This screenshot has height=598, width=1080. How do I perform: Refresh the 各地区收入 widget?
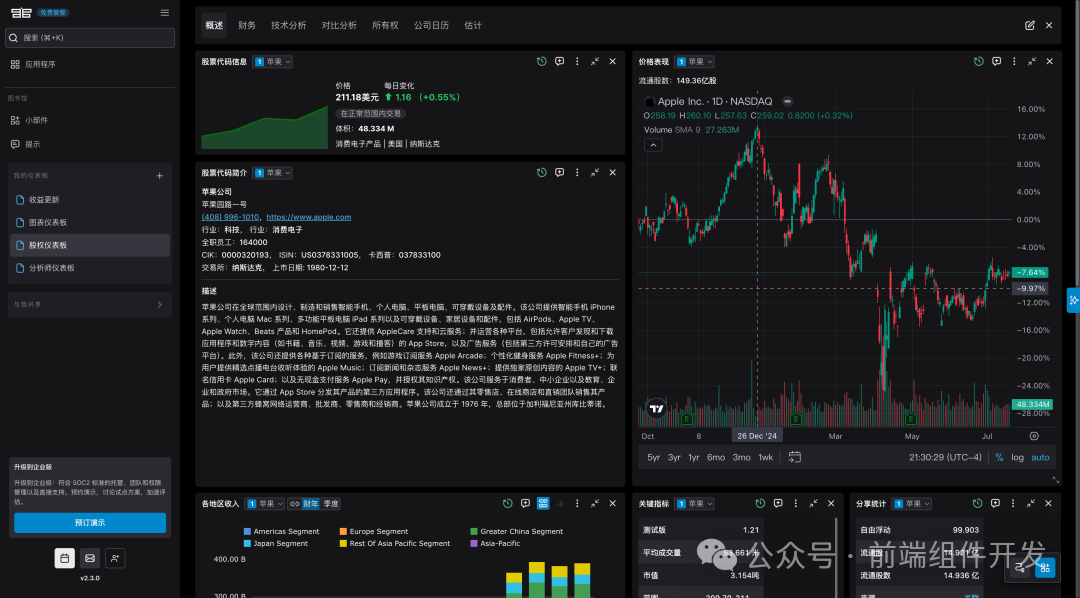coord(508,504)
